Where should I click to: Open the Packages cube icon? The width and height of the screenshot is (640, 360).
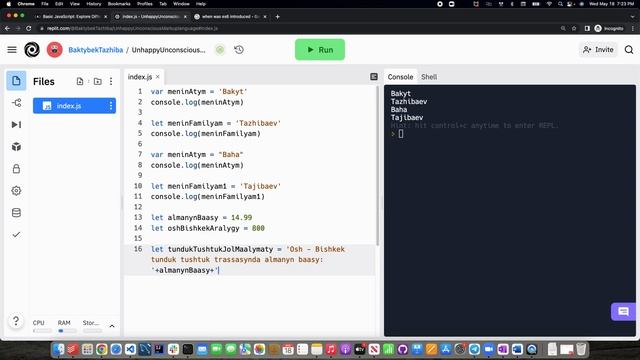(16, 147)
